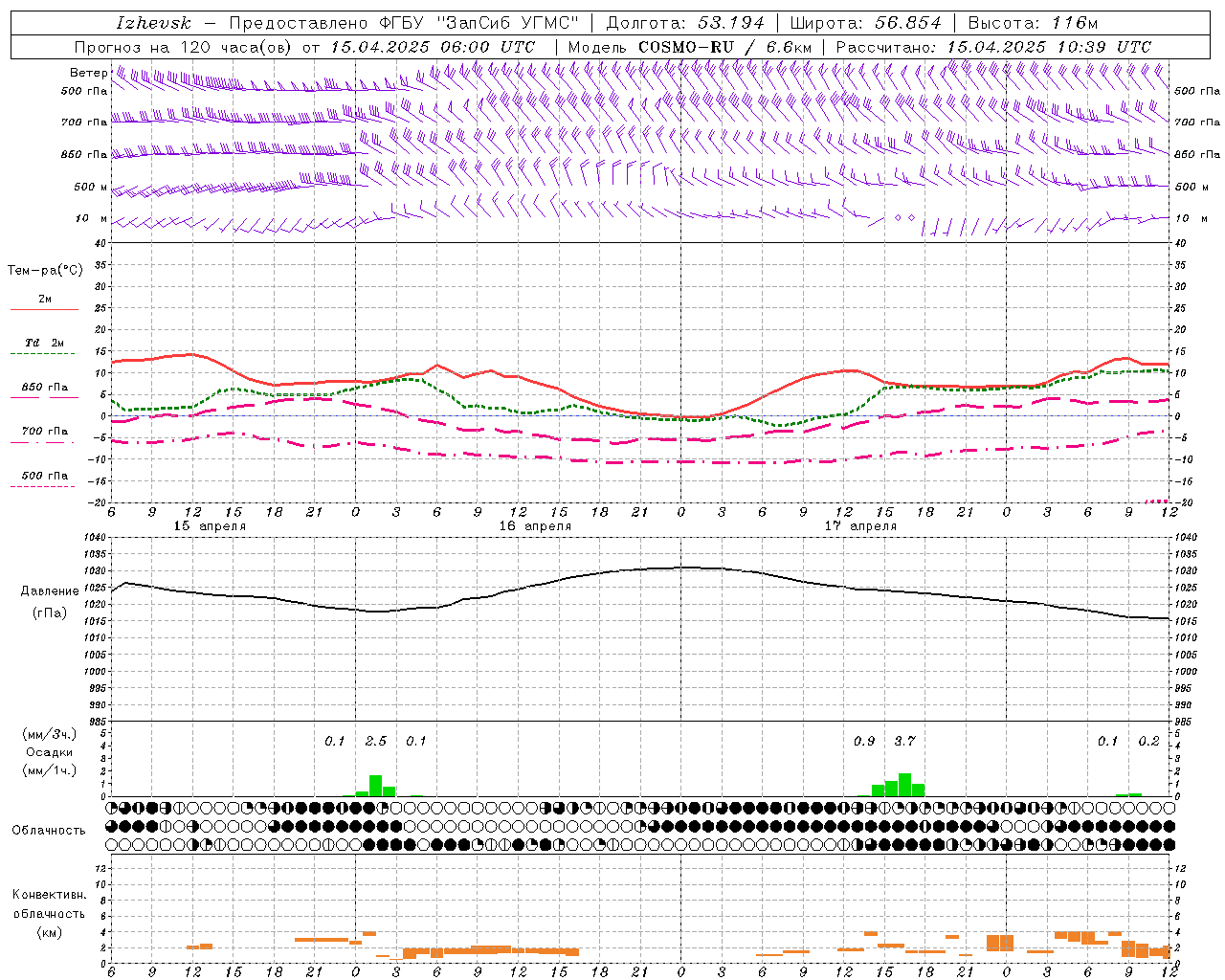The width and height of the screenshot is (1225, 980).
Task: Click the '17 апреля' date label
Action: (860, 526)
